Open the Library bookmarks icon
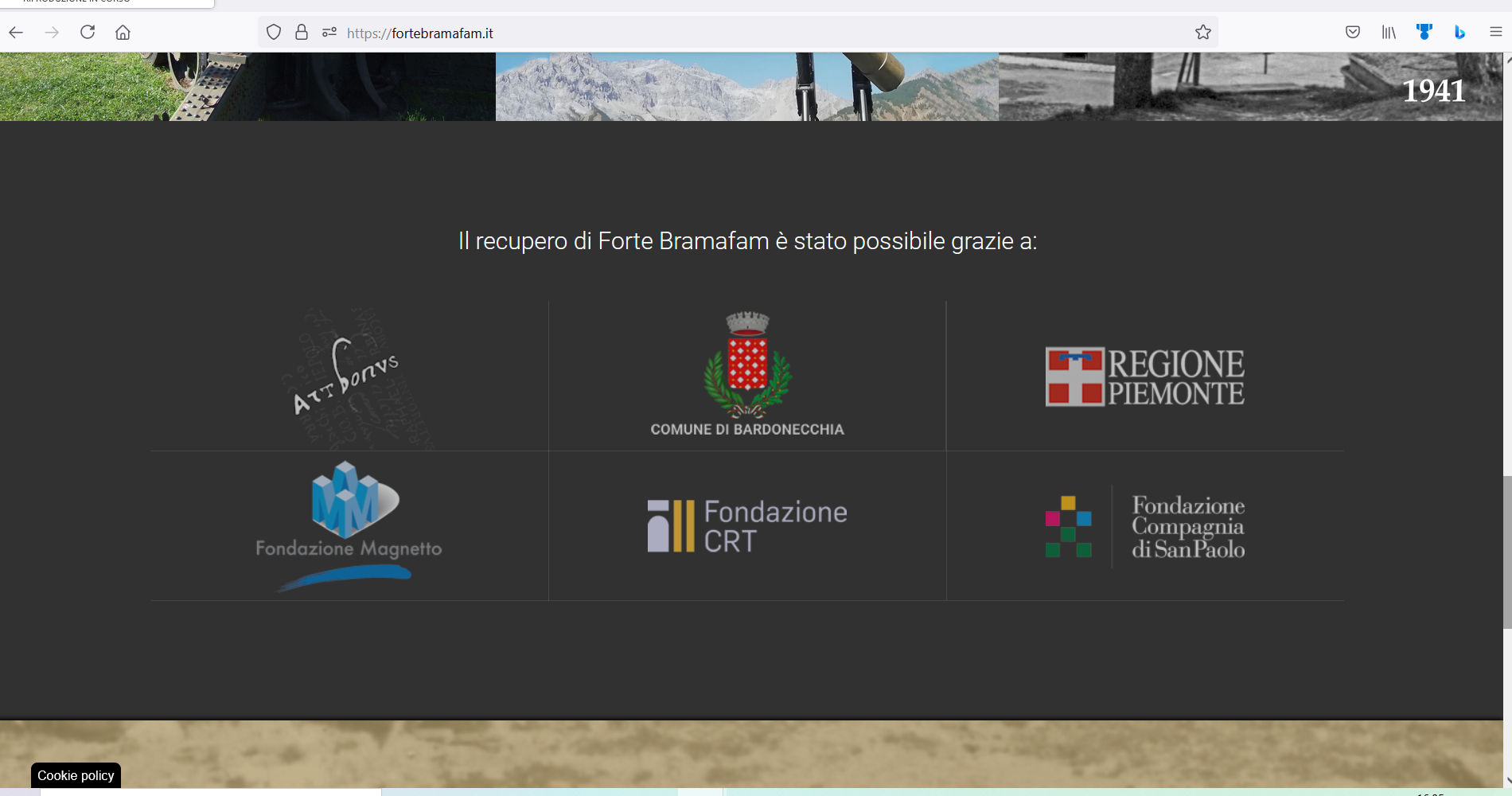Screen dimensions: 1512x796 coord(1388,33)
